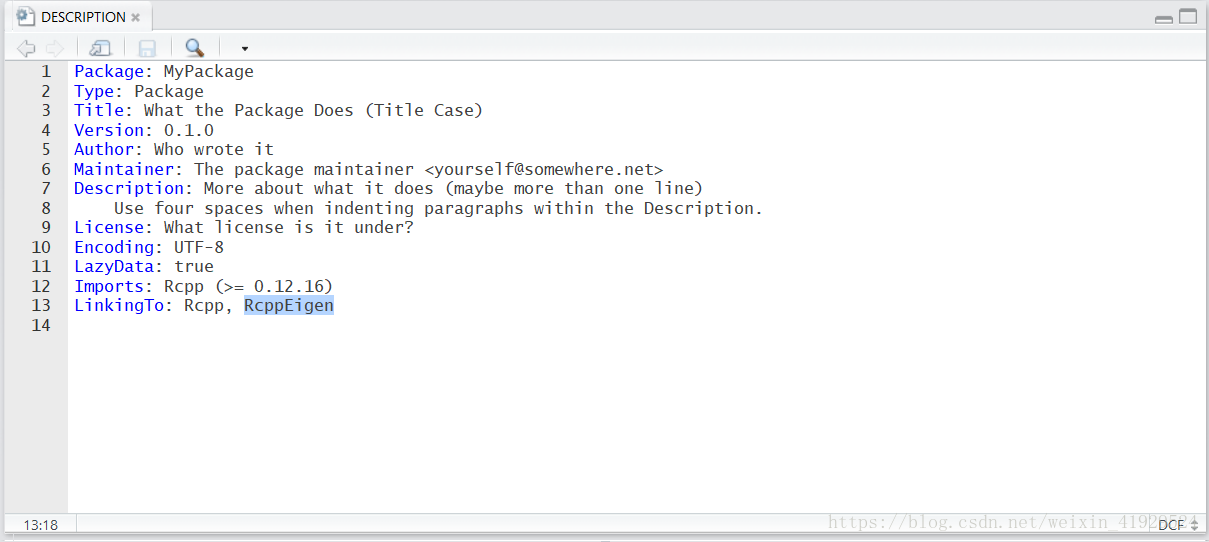Image resolution: width=1209 pixels, height=542 pixels.
Task: Open the toolbar options dropdown arrow
Action: (x=244, y=48)
